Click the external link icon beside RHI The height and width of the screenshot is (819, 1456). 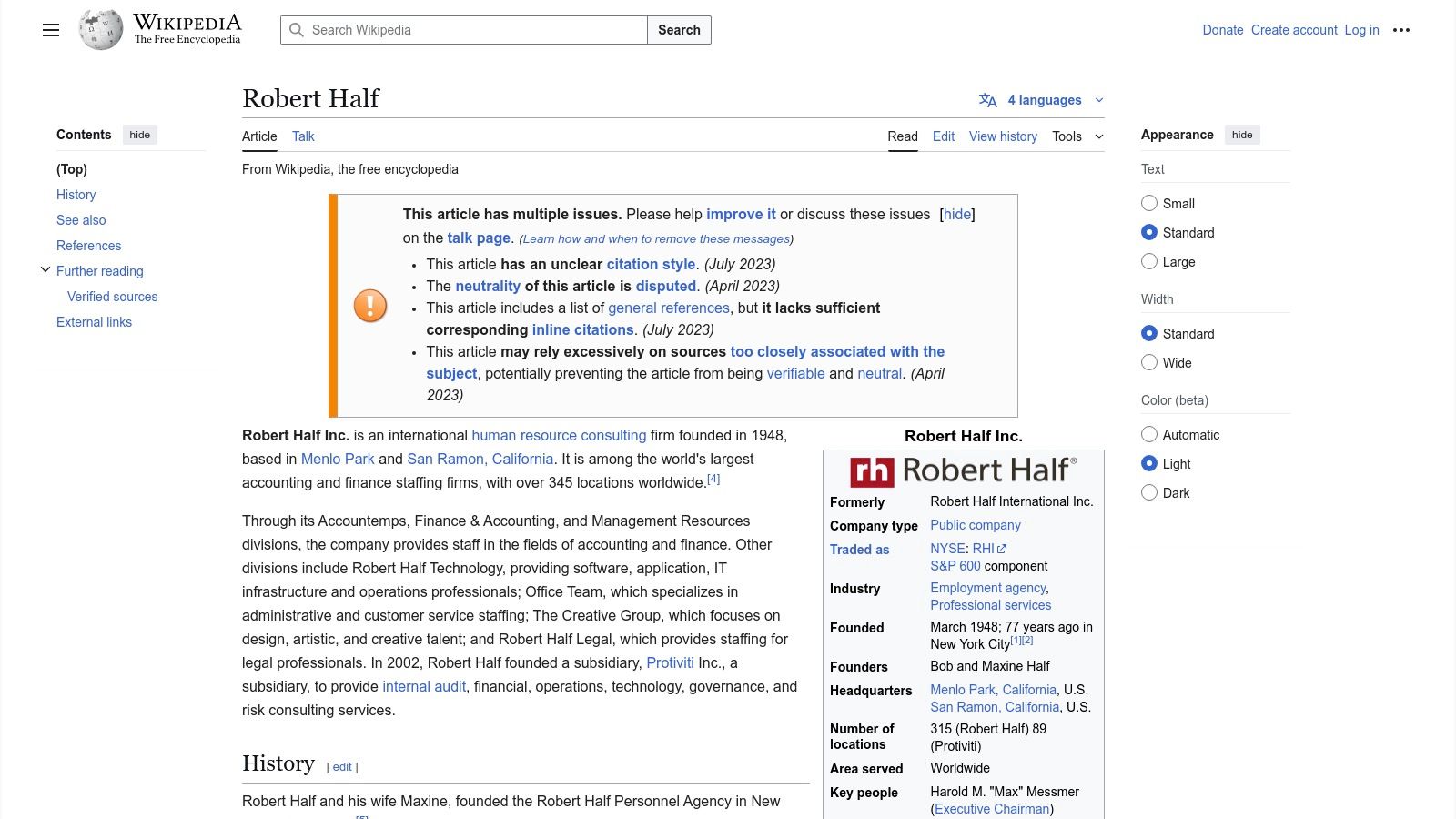pyautogui.click(x=1003, y=549)
